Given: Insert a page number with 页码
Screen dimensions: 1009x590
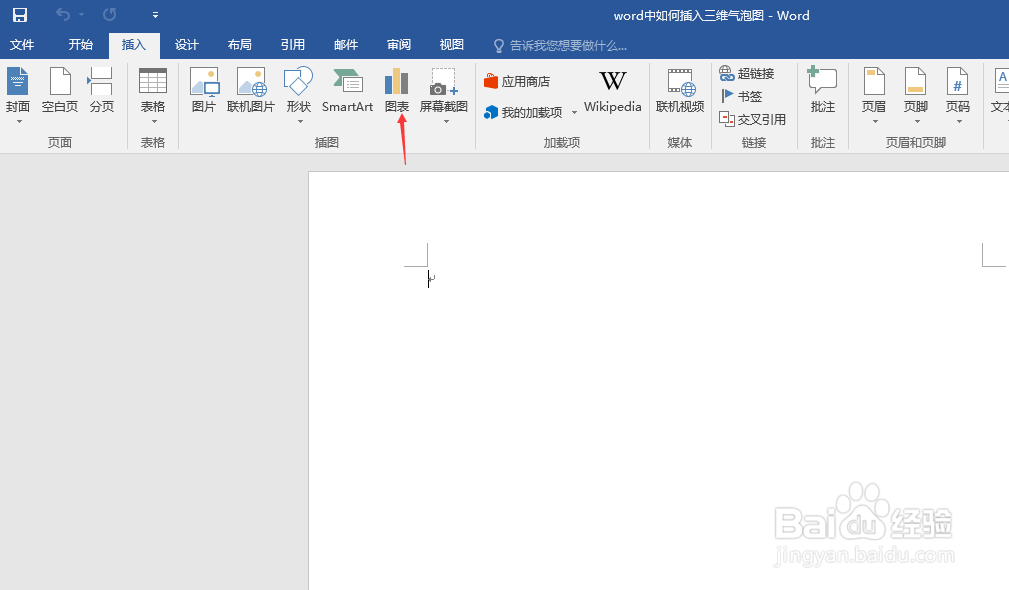Looking at the screenshot, I should pos(956,95).
